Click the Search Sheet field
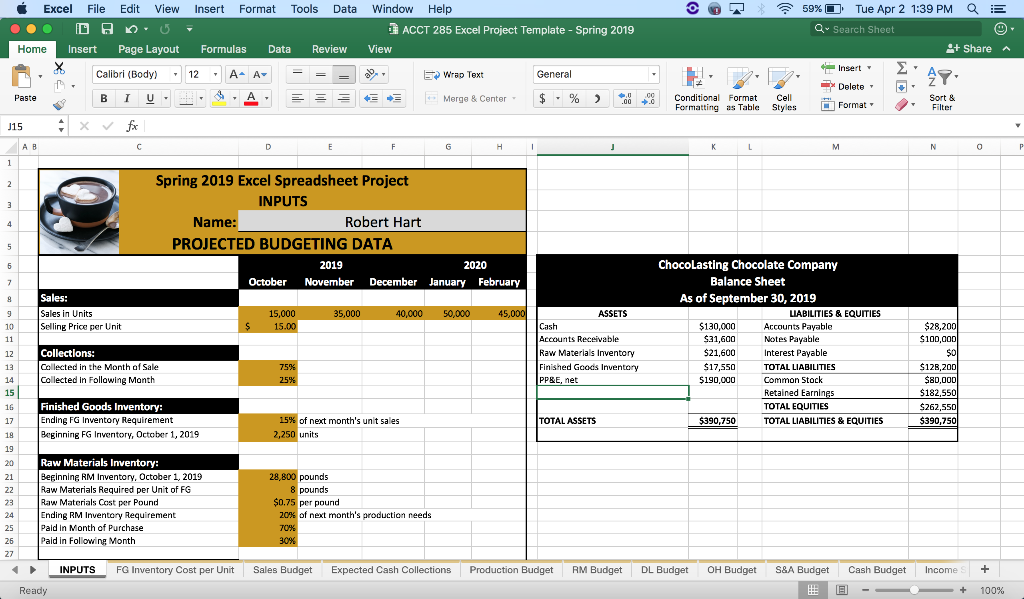Image resolution: width=1024 pixels, height=599 pixels. point(895,28)
